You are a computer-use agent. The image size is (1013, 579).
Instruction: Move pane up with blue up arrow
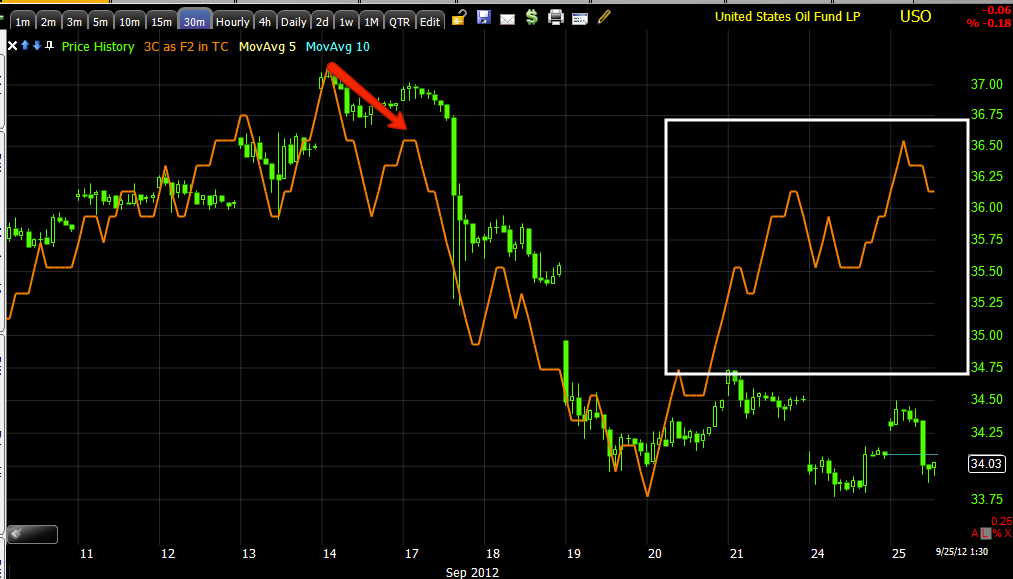(x=25, y=46)
